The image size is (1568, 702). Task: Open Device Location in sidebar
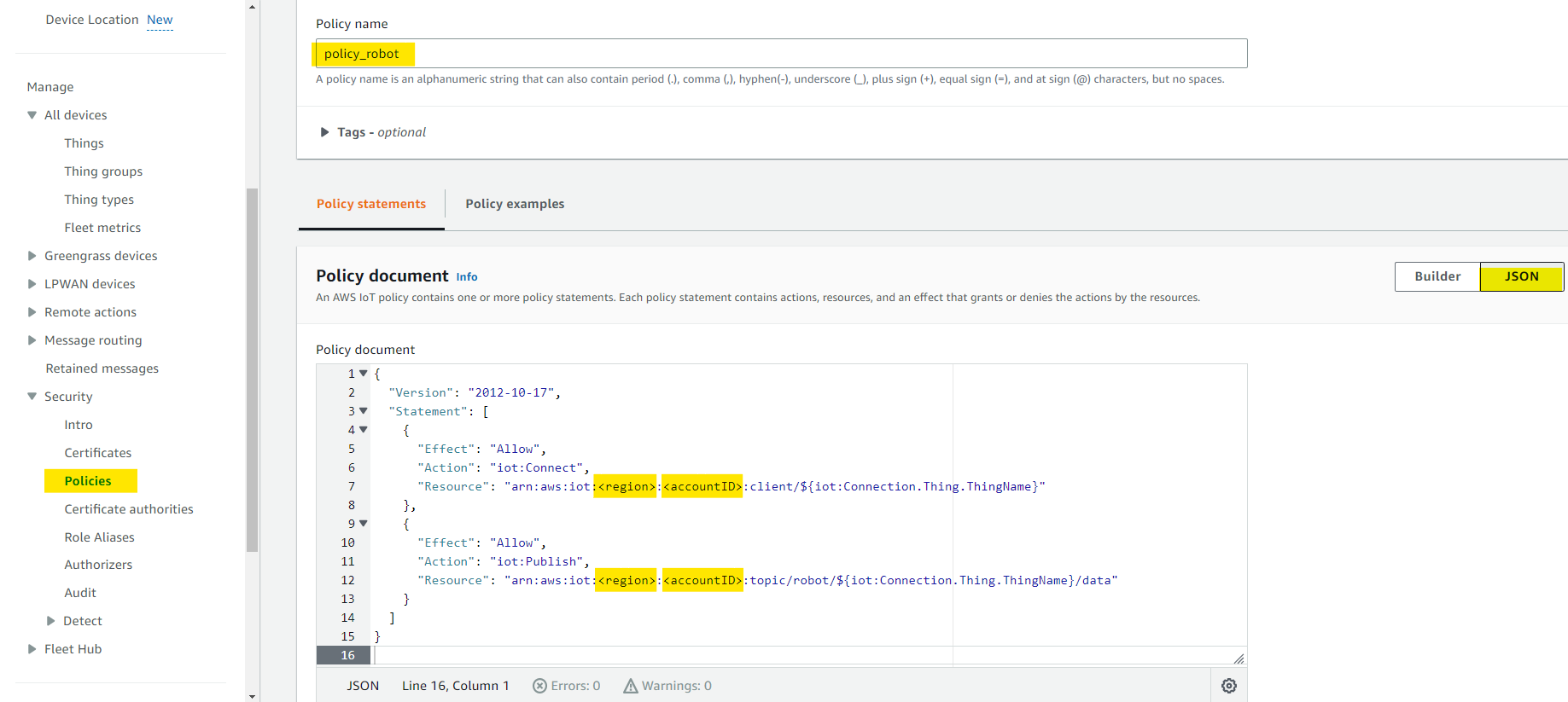point(92,20)
